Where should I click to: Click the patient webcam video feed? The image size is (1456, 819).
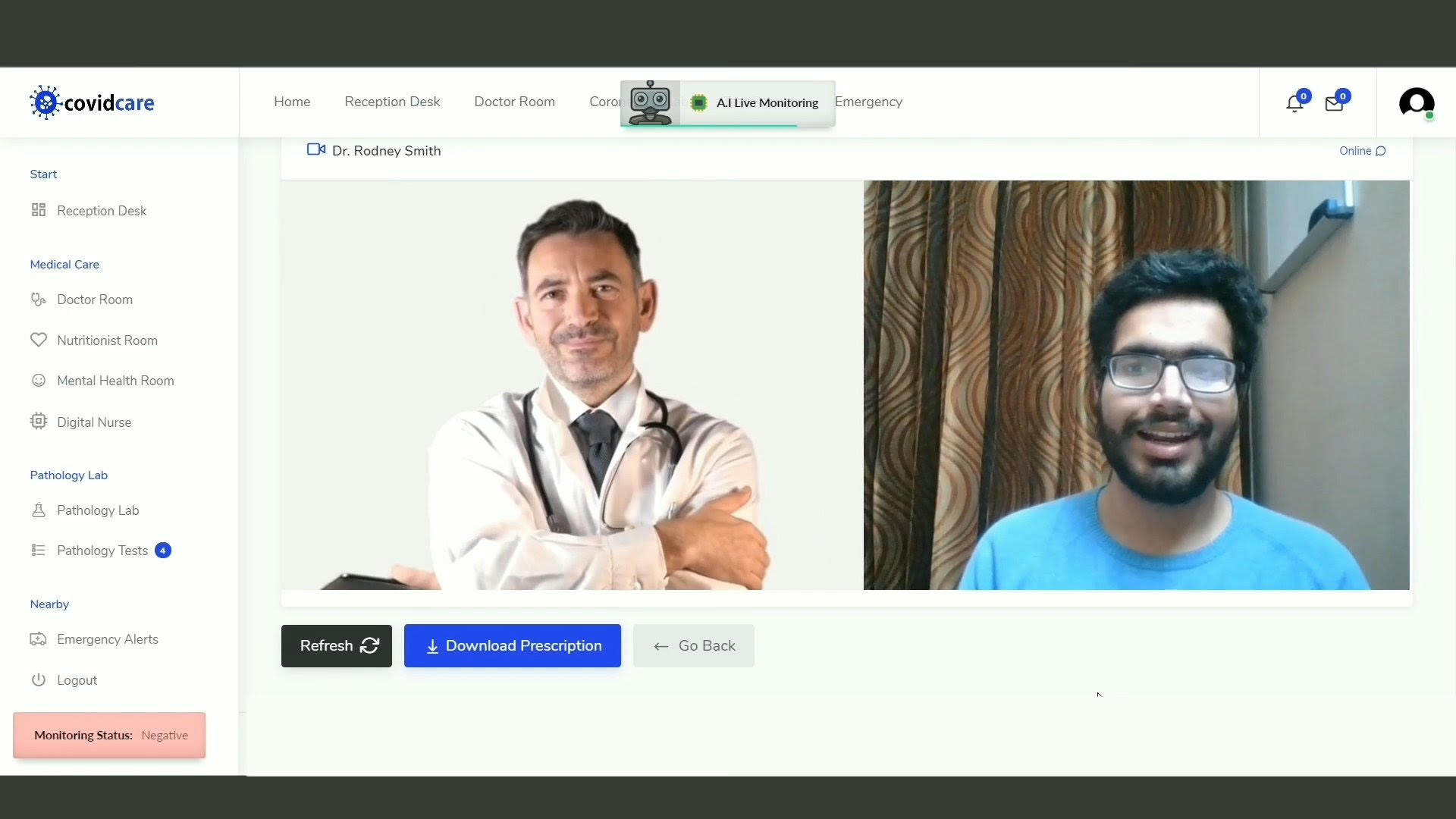(1136, 384)
